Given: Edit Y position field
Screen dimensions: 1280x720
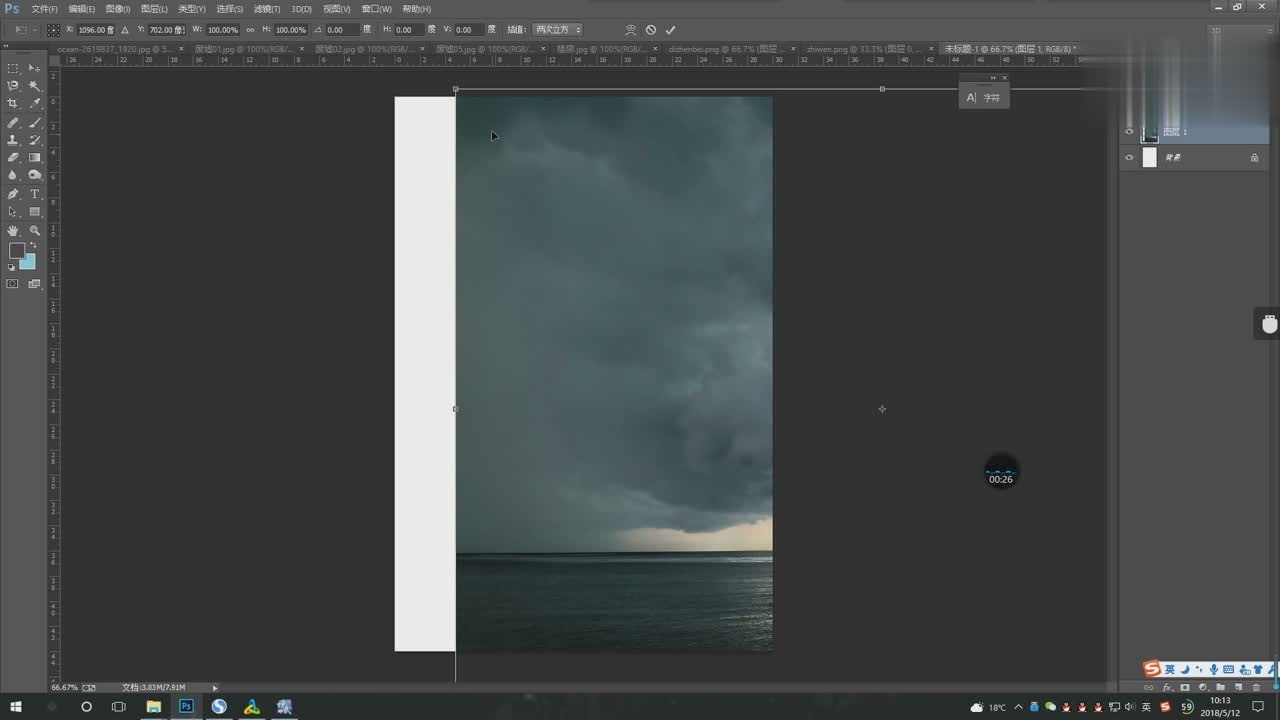Looking at the screenshot, I should coord(167,30).
